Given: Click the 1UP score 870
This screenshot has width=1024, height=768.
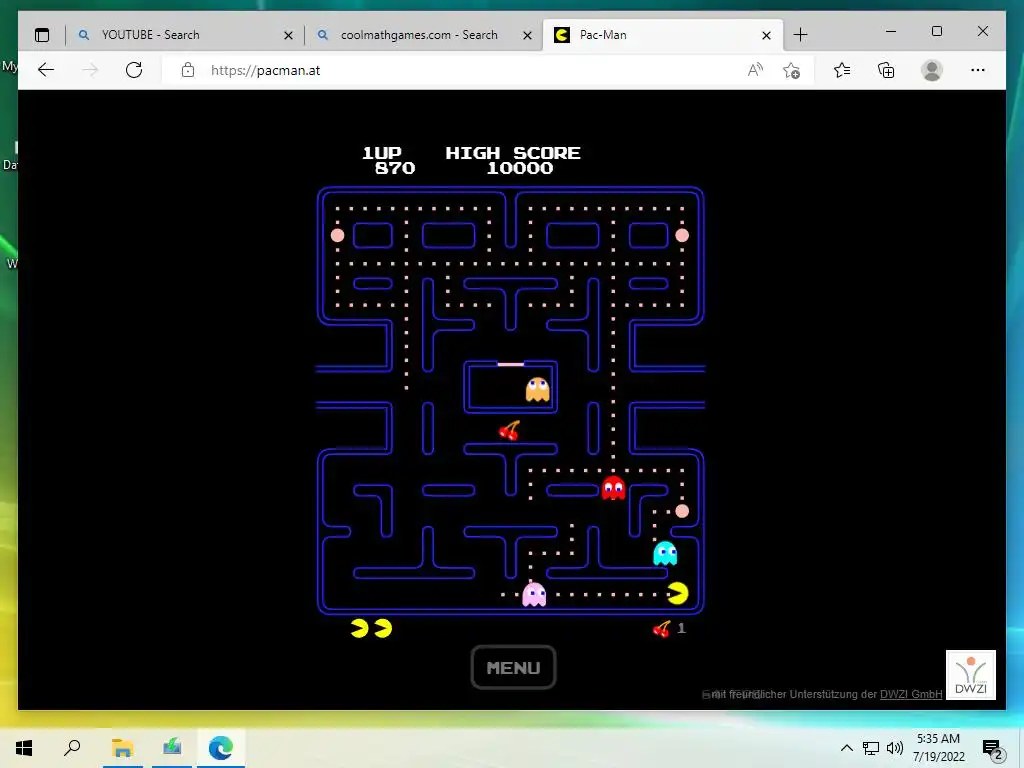Looking at the screenshot, I should pos(395,168).
